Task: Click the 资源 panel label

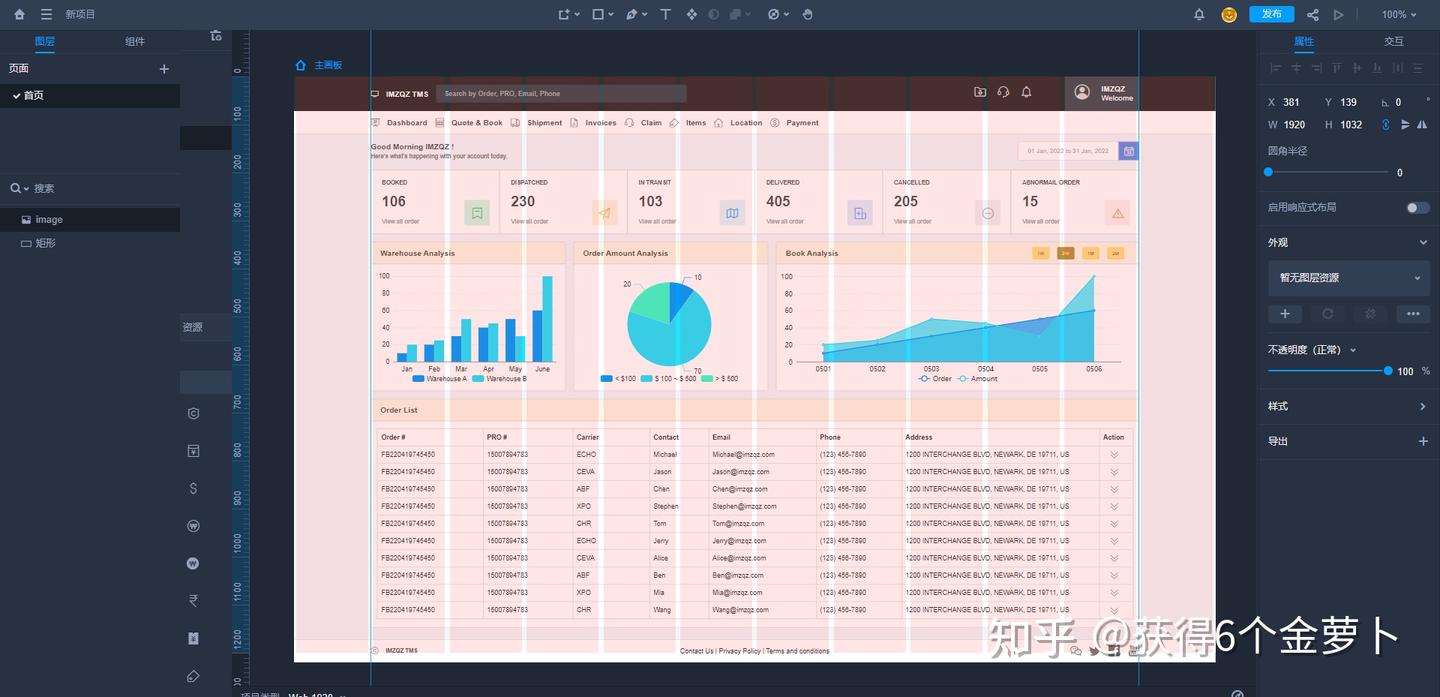Action: (x=193, y=327)
